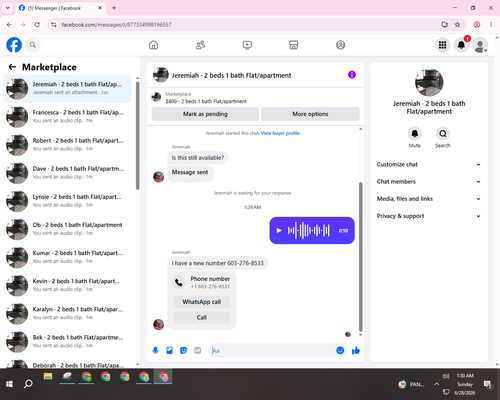Click Mark as pending button
The width and height of the screenshot is (500, 400).
tap(205, 114)
